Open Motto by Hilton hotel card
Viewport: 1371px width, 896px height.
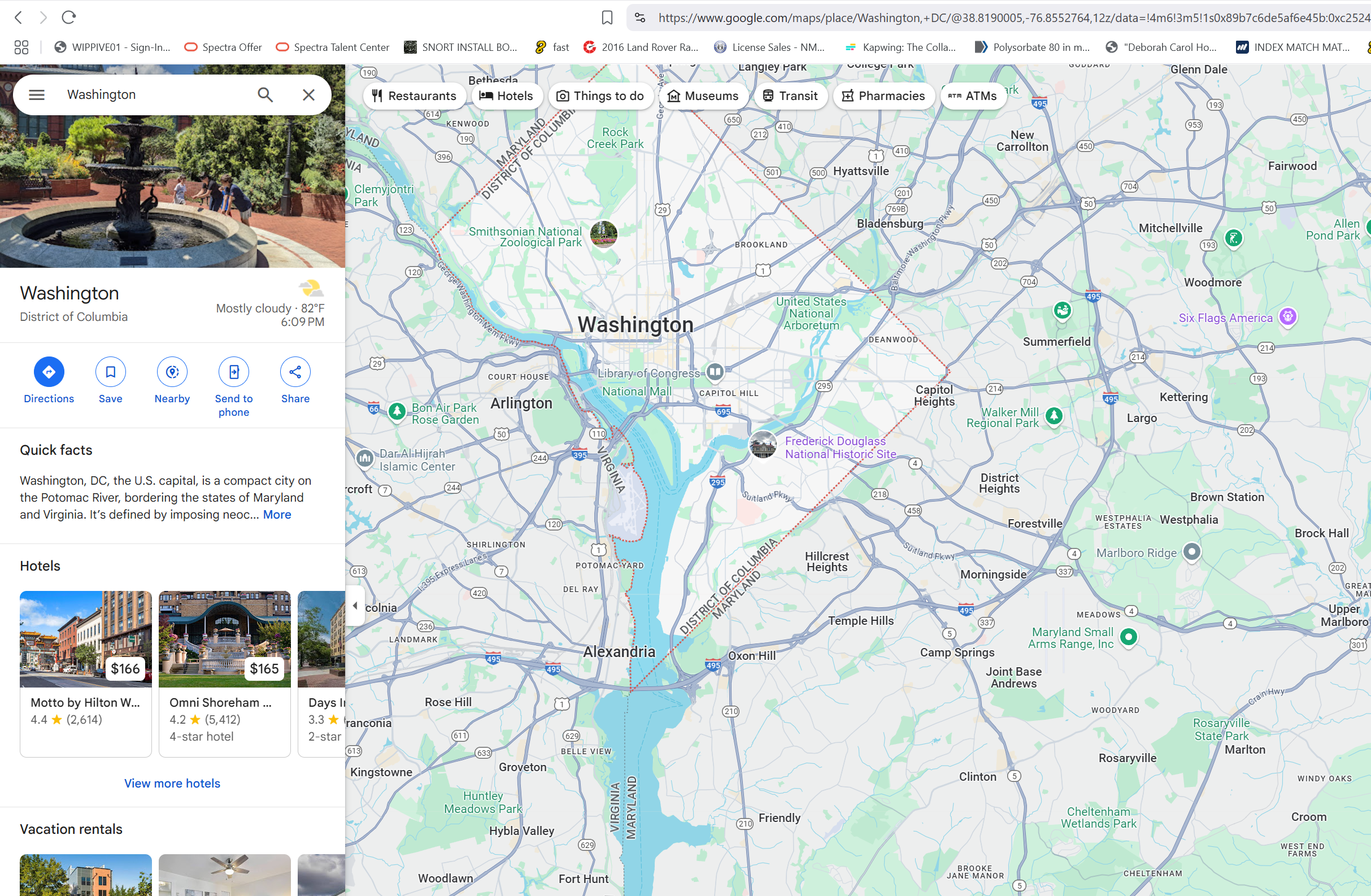point(86,674)
